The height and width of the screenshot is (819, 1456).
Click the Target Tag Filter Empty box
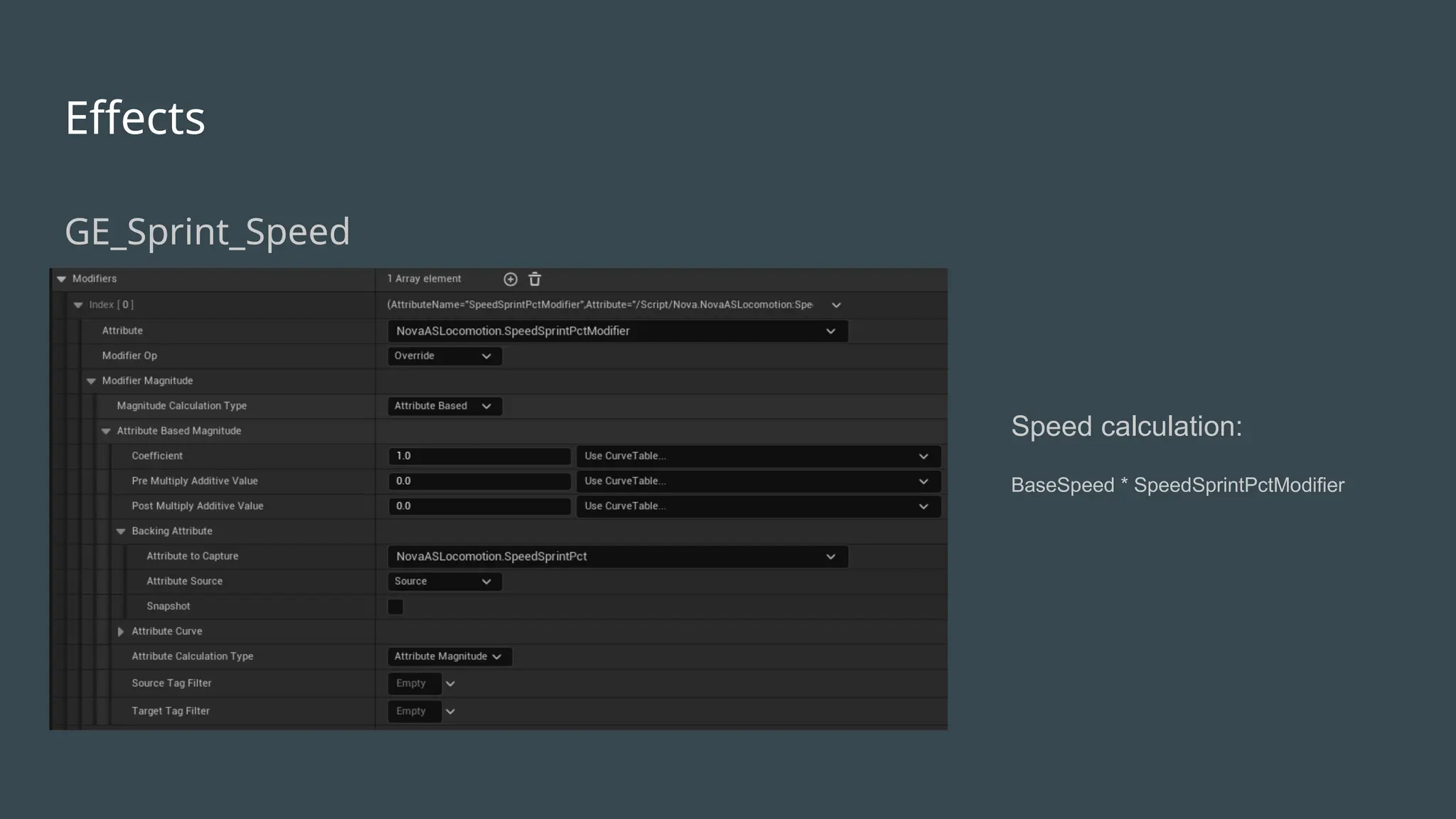coord(414,712)
